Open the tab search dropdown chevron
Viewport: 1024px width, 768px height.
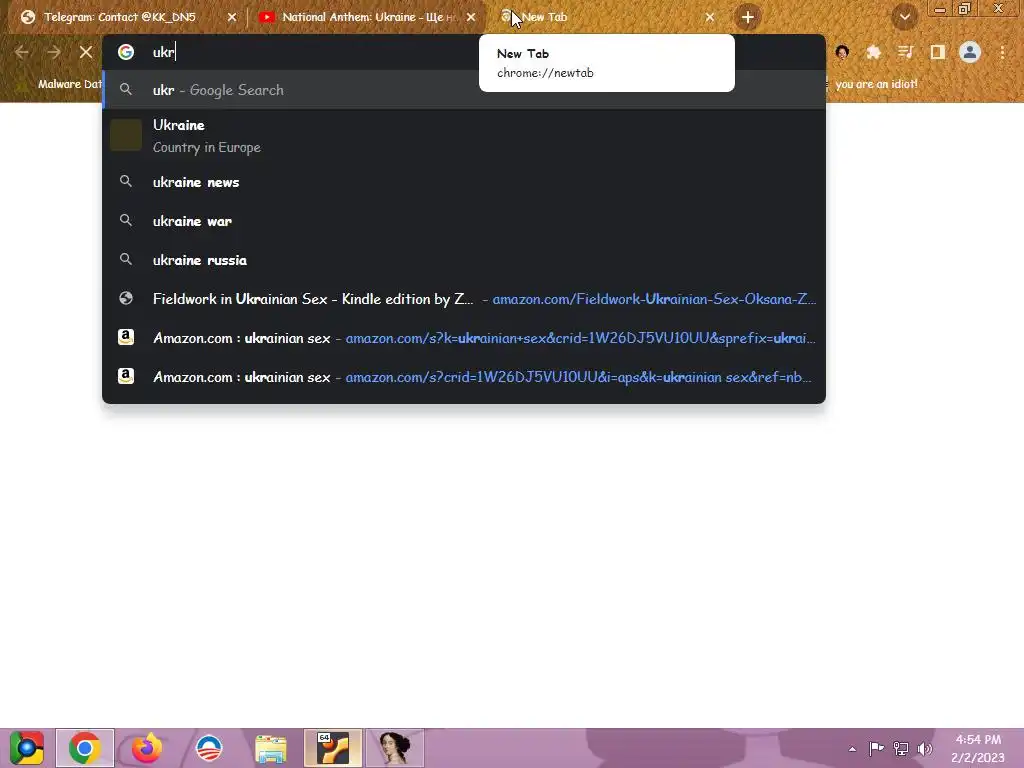tap(904, 17)
